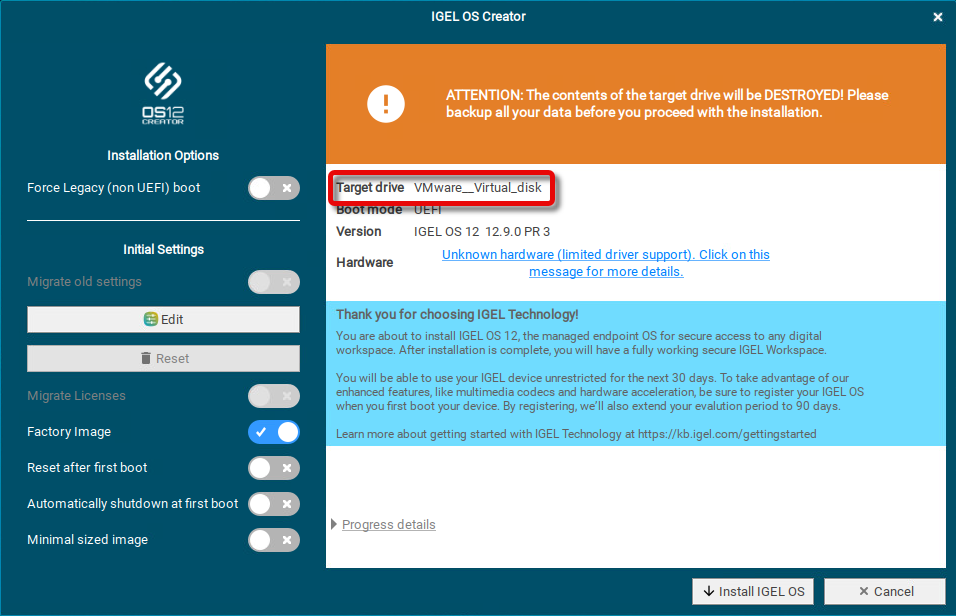This screenshot has width=956, height=616.
Task: Click the Target drive label
Action: tap(370, 188)
